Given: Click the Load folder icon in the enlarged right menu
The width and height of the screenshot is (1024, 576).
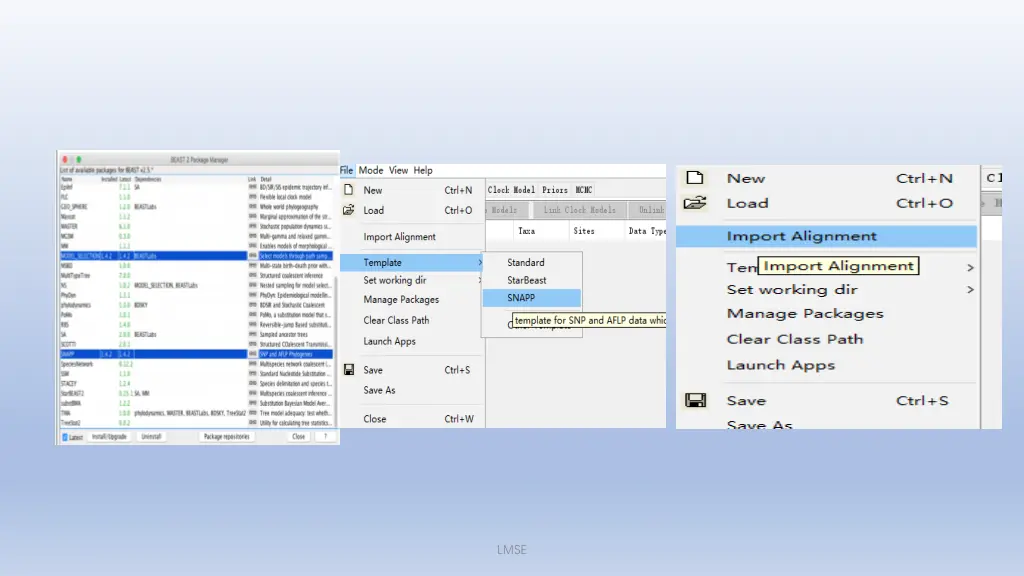Looking at the screenshot, I should (x=695, y=203).
